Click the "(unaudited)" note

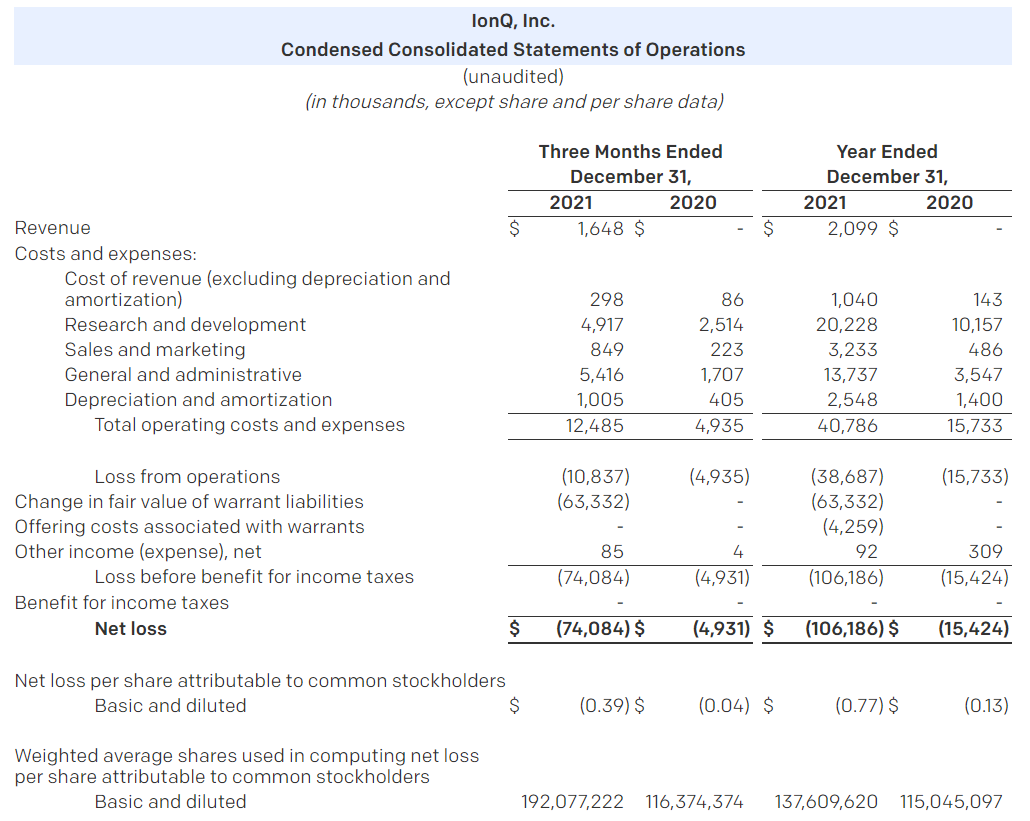pos(513,77)
